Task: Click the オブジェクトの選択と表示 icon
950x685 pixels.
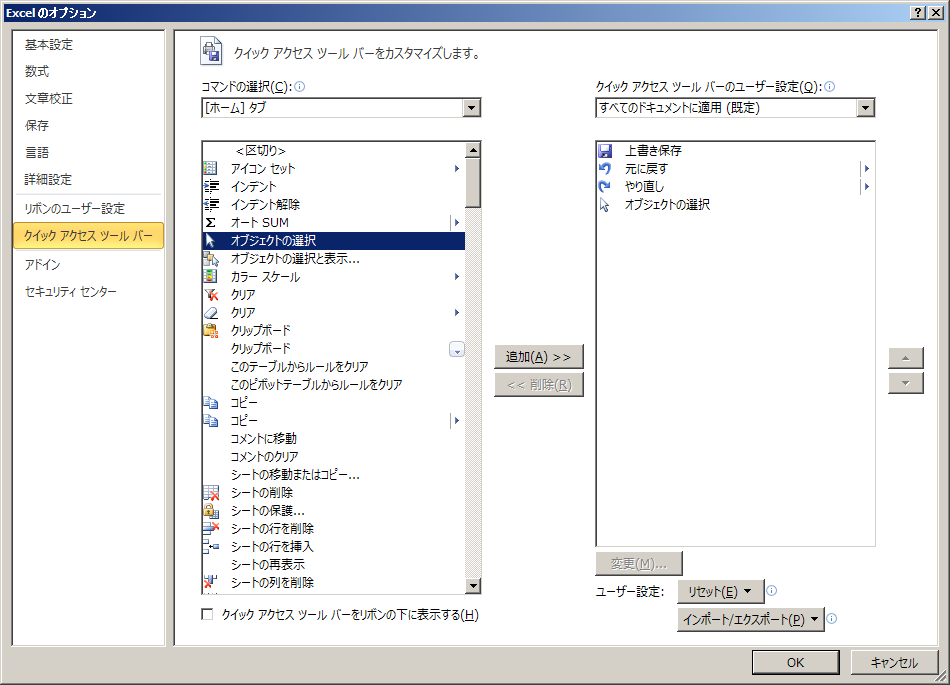Action: (x=210, y=259)
